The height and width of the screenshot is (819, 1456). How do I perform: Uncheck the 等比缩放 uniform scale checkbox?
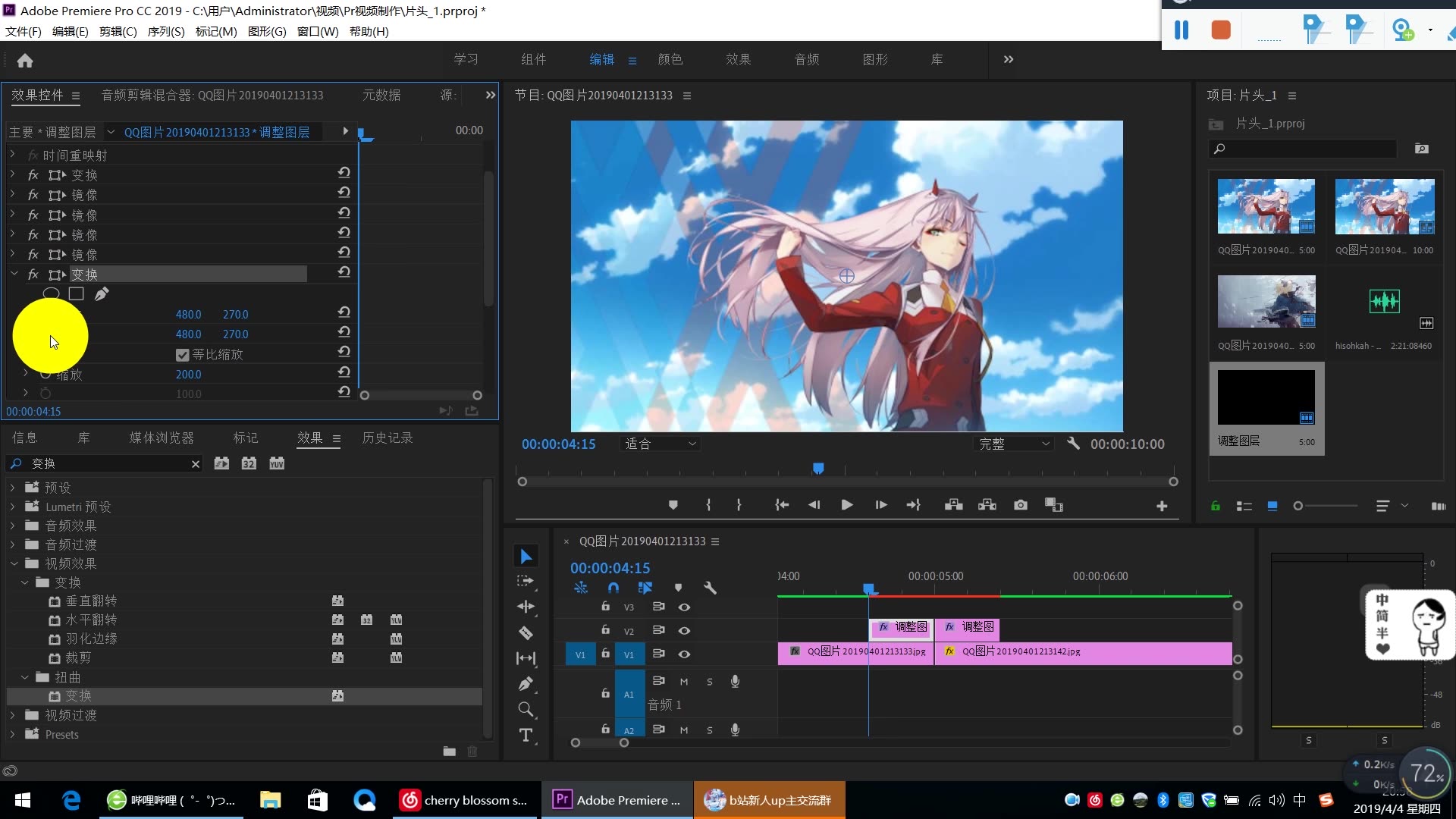[182, 354]
